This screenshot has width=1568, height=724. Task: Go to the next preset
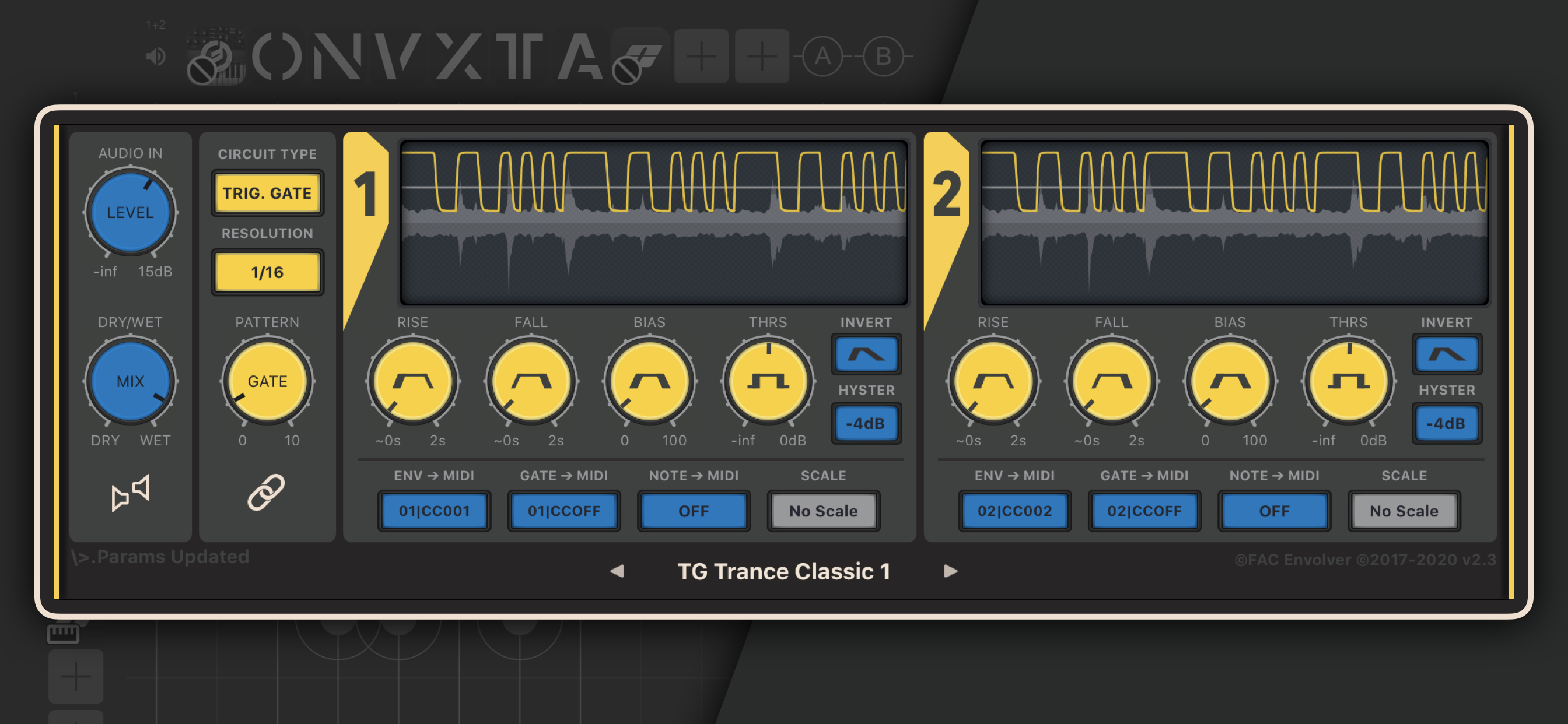pyautogui.click(x=951, y=571)
